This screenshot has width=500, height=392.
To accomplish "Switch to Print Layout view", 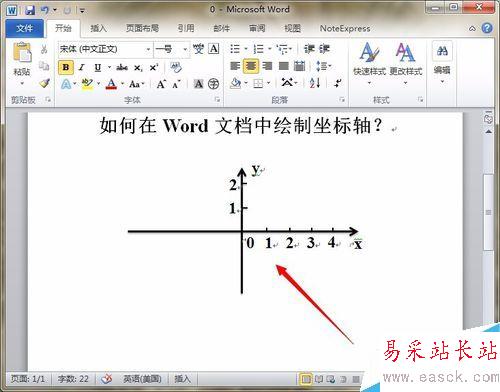I will pos(306,379).
